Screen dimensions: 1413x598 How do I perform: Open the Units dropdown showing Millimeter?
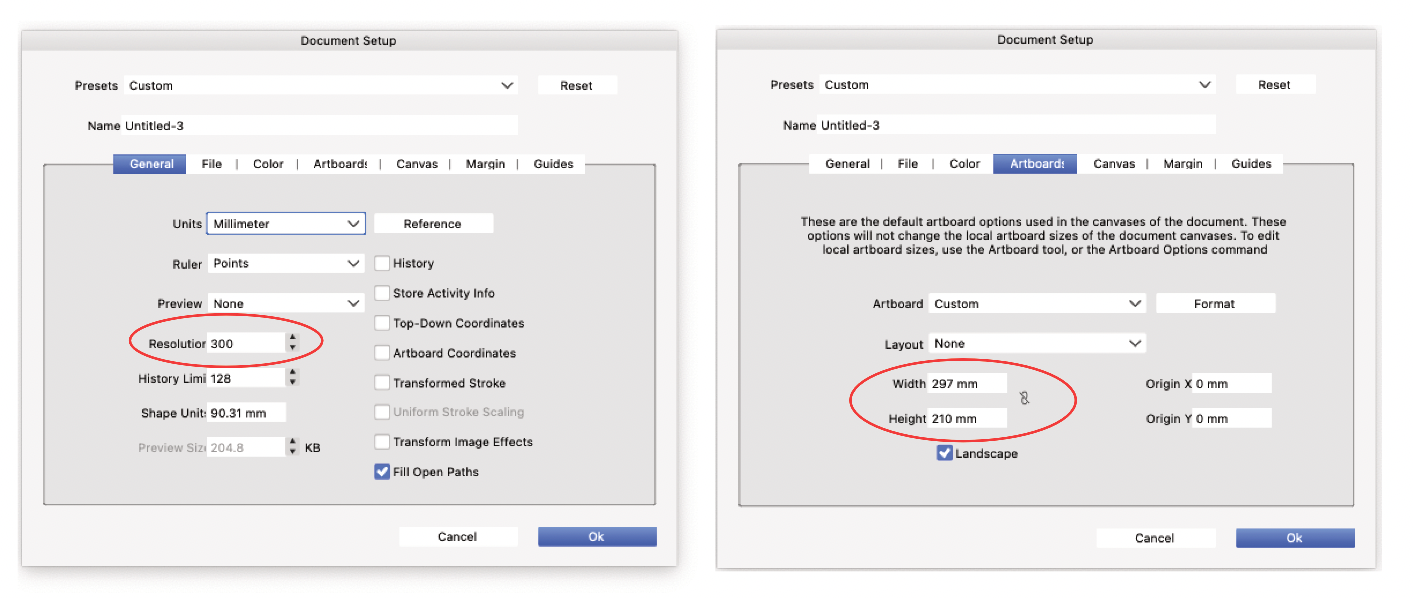(286, 224)
